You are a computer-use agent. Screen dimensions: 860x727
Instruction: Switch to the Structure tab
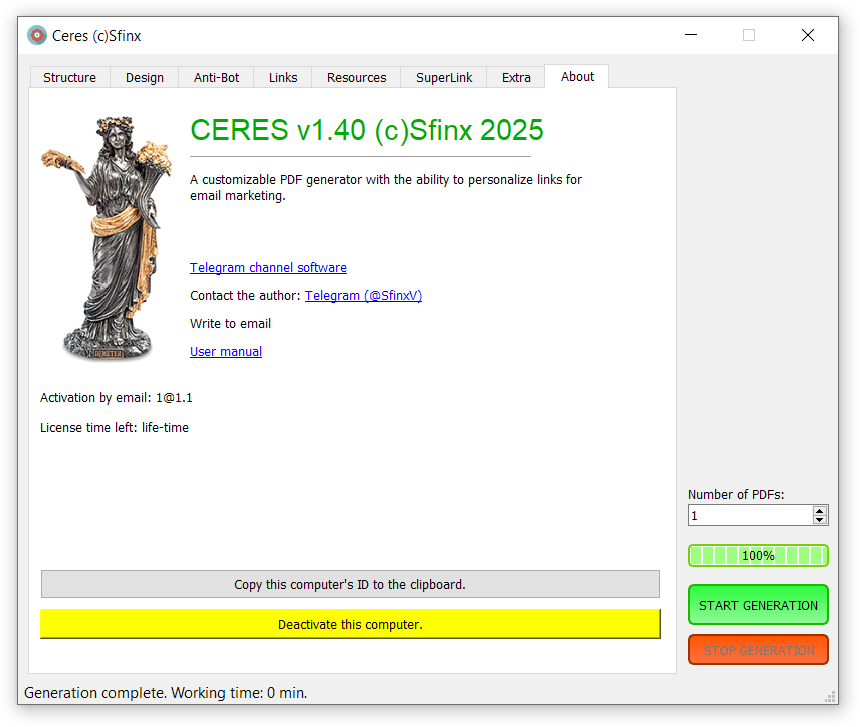(70, 78)
